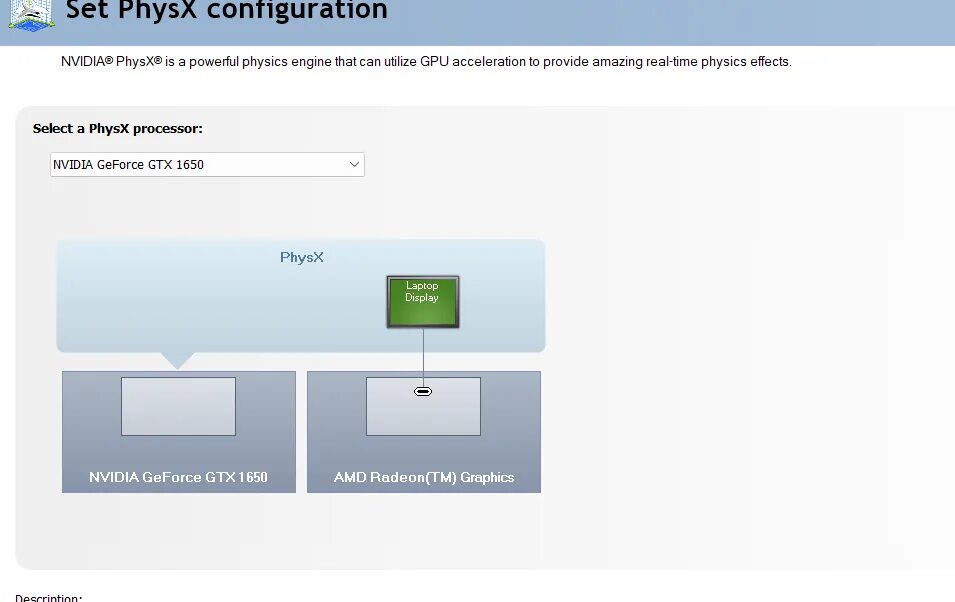Image resolution: width=955 pixels, height=602 pixels.
Task: Click the Set PhysX configuration page icon
Action: coord(32,15)
